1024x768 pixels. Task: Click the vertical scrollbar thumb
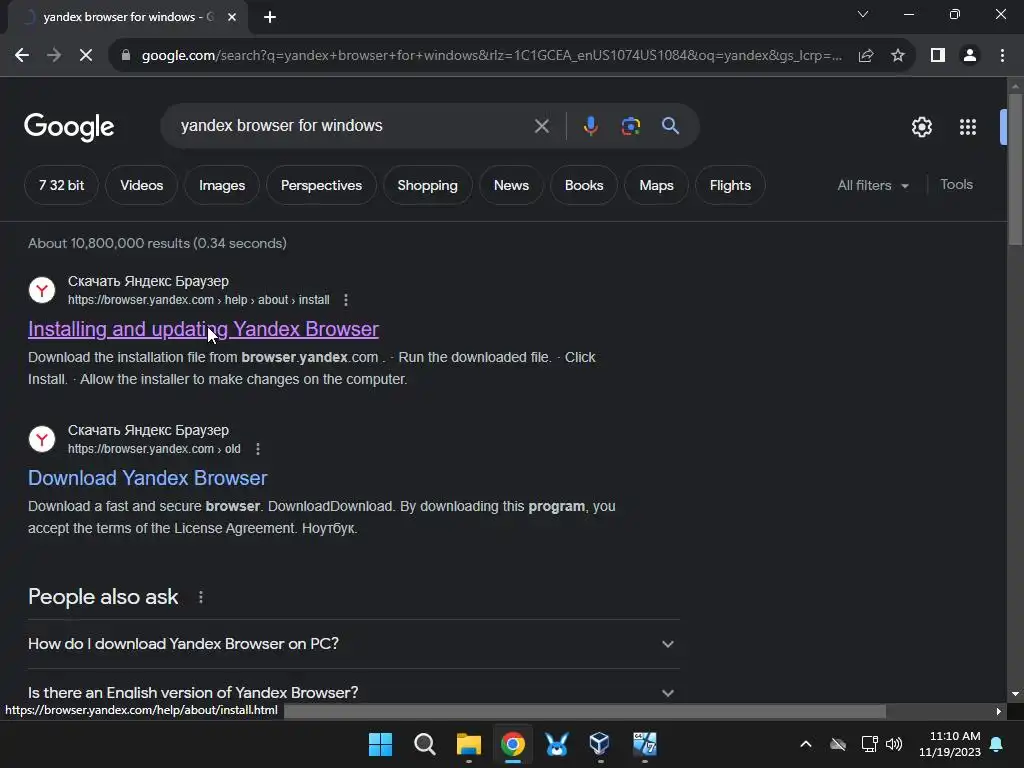tap(1015, 170)
